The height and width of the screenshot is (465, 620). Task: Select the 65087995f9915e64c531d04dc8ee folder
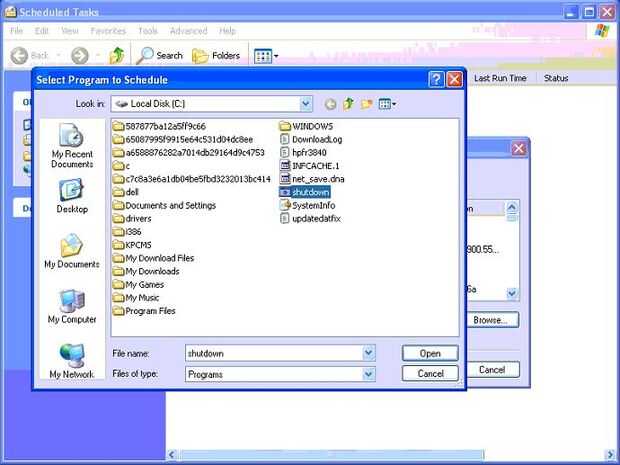[x=183, y=139]
